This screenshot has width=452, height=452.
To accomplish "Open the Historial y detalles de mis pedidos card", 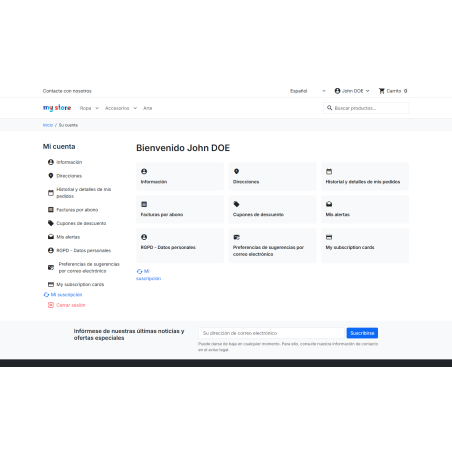I will 365,176.
